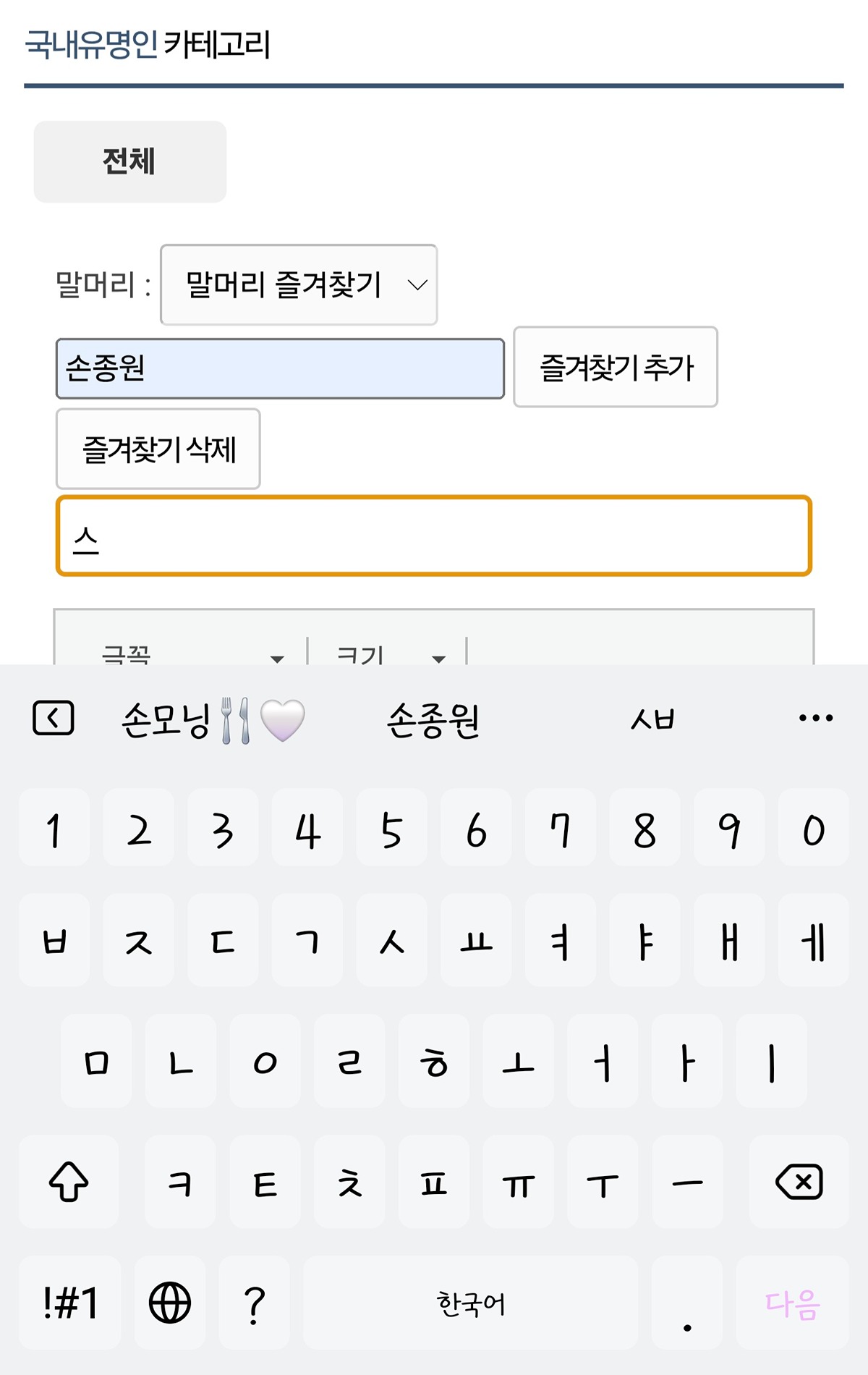868x1375 pixels.
Task: Tap the ㅔ key
Action: point(814,939)
